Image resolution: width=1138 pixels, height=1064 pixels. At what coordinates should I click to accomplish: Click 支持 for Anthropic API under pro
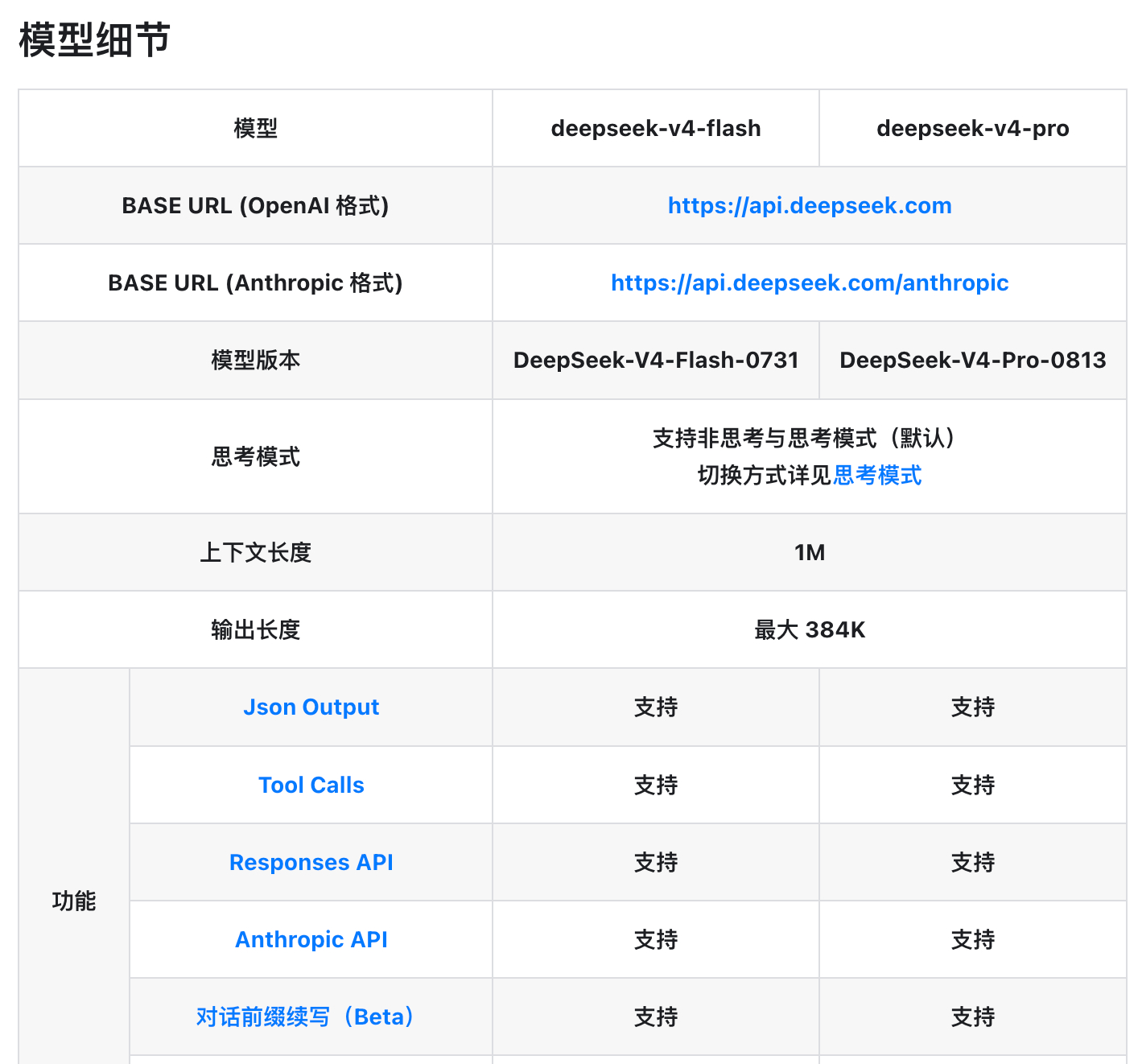tap(973, 940)
